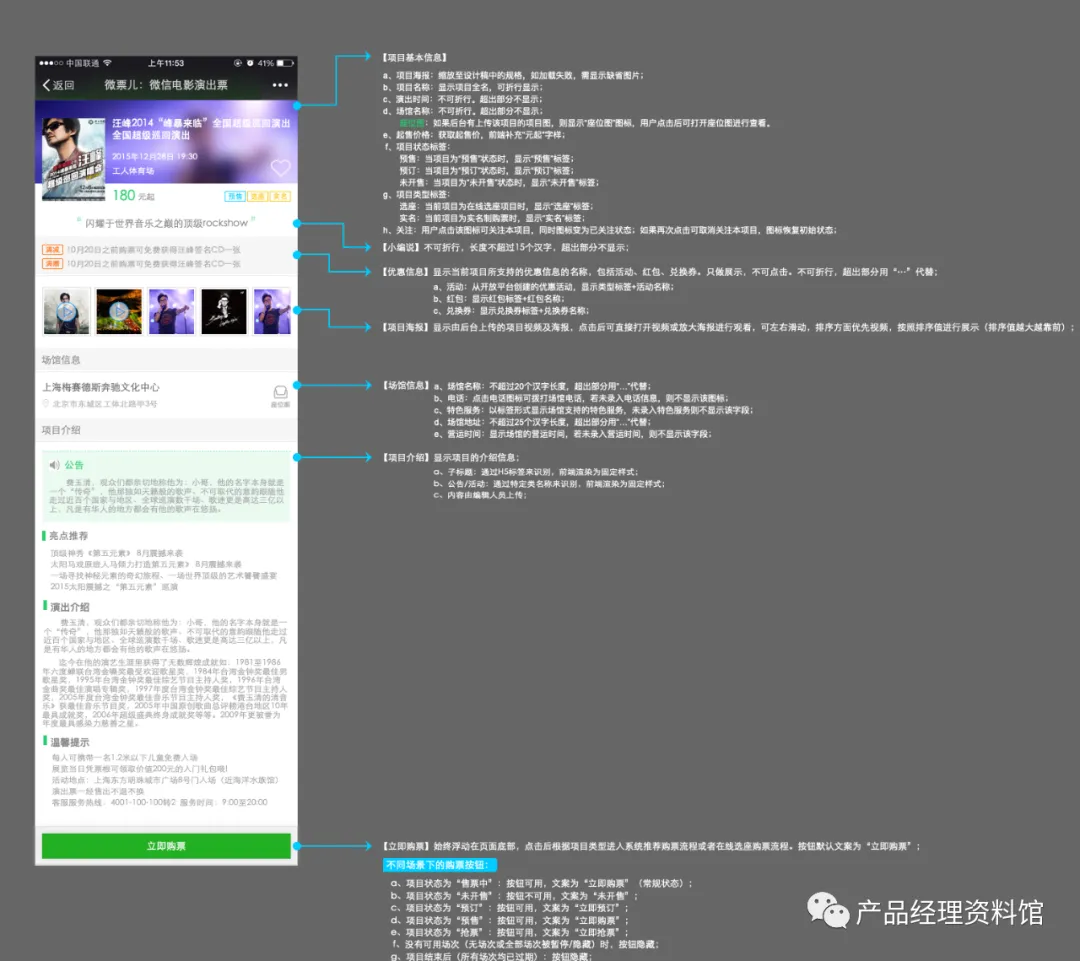Click the alarm clock status icon

pos(250,63)
